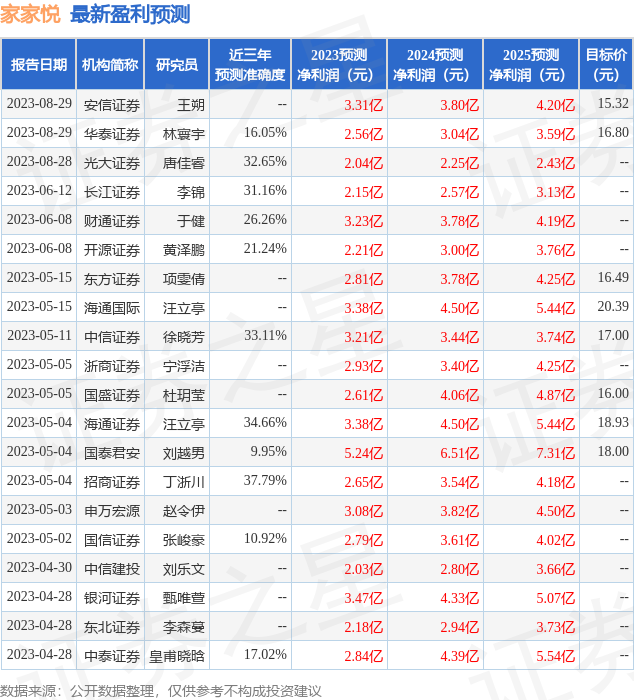Select the 研究员 column header

tap(177, 64)
